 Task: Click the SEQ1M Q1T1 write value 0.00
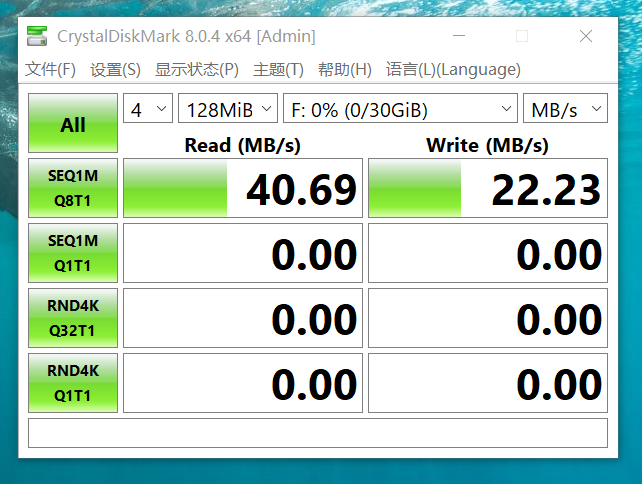coord(488,253)
